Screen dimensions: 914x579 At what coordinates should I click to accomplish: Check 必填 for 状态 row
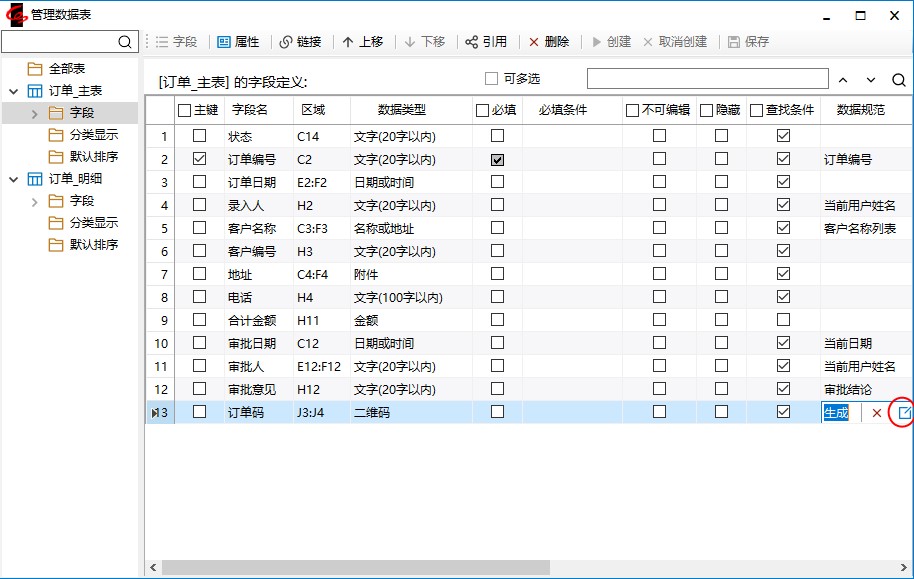[x=497, y=135]
